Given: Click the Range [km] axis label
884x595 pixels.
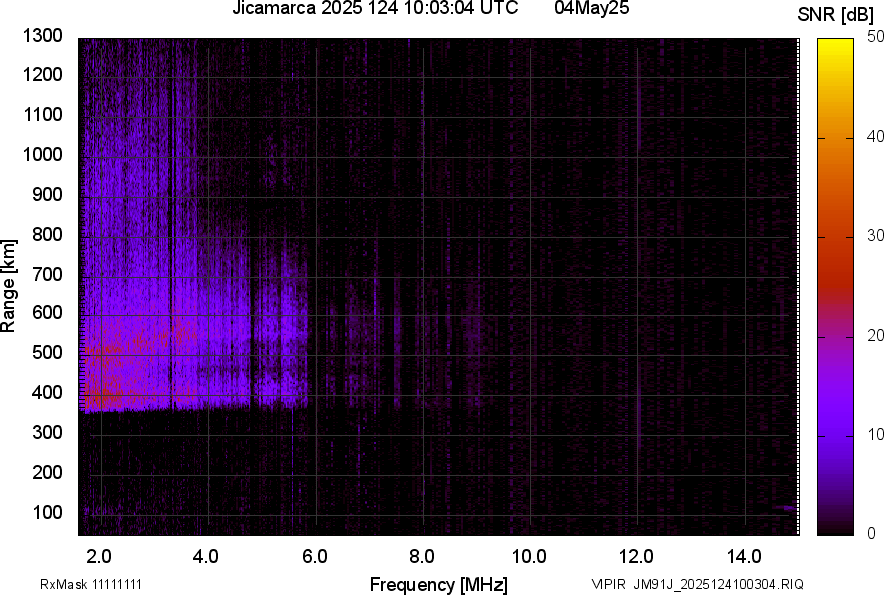Looking at the screenshot, I should tap(8, 285).
